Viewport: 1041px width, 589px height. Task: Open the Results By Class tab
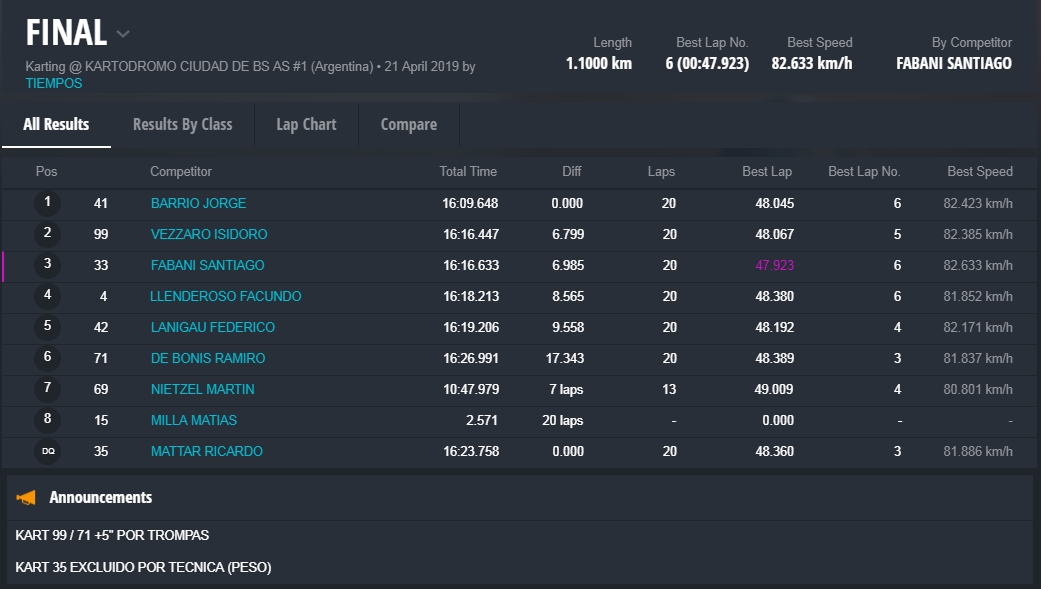tap(182, 125)
